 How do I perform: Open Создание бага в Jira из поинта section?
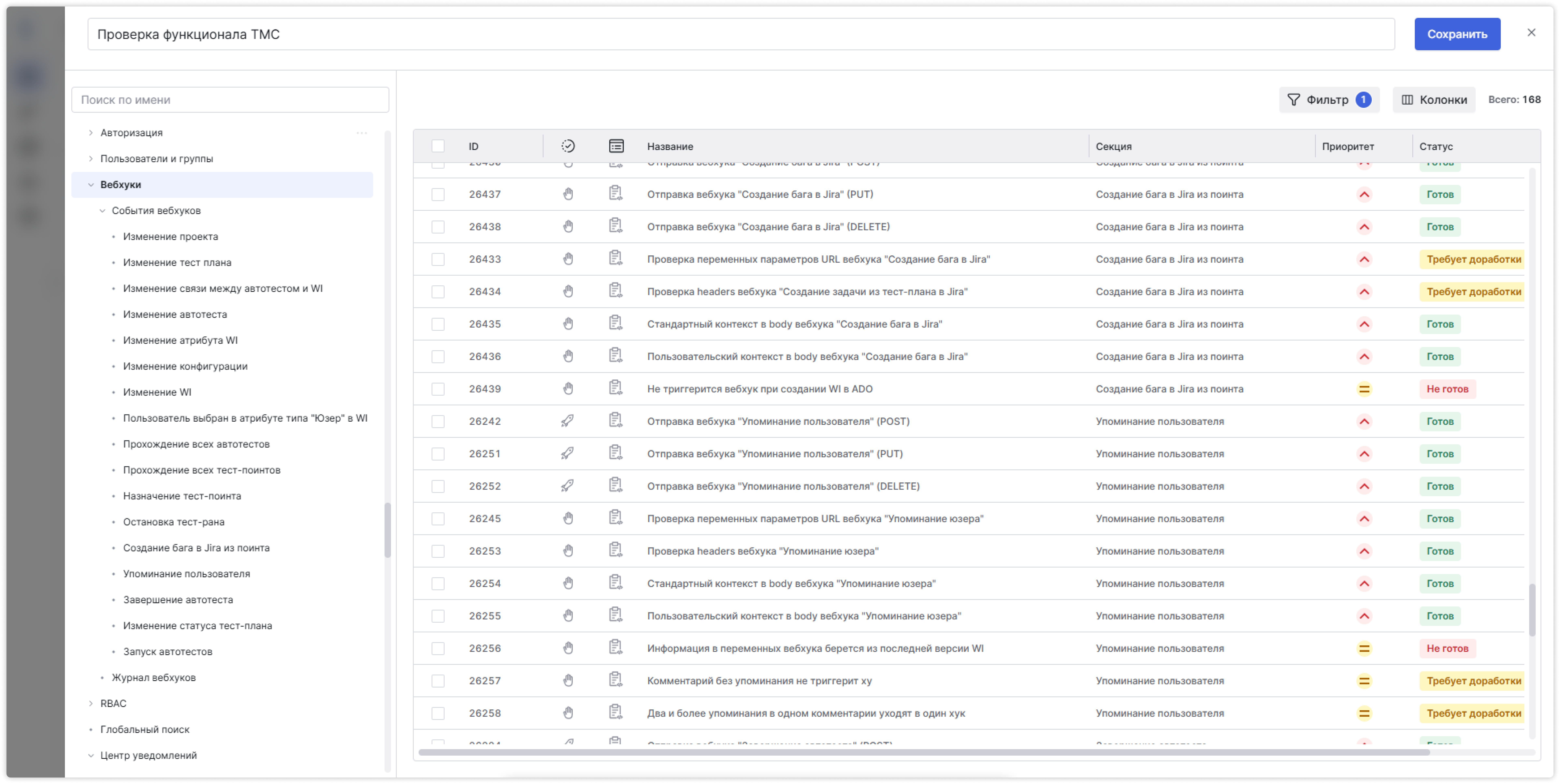(196, 548)
